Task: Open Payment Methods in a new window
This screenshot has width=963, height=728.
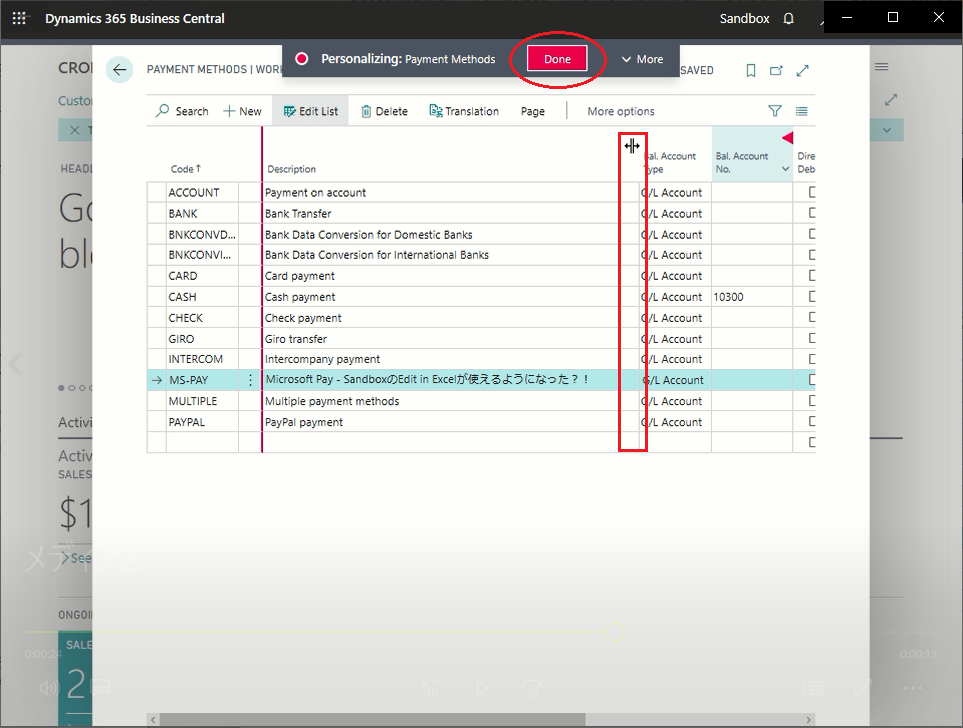Action: [x=776, y=71]
